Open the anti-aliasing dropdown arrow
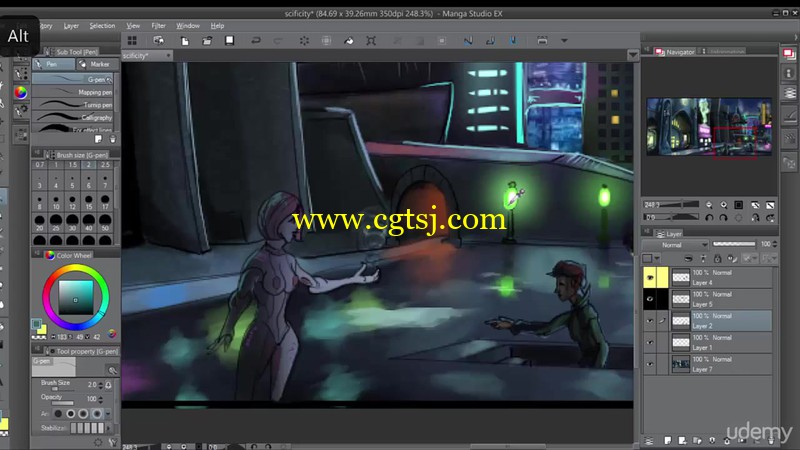 tap(108, 414)
